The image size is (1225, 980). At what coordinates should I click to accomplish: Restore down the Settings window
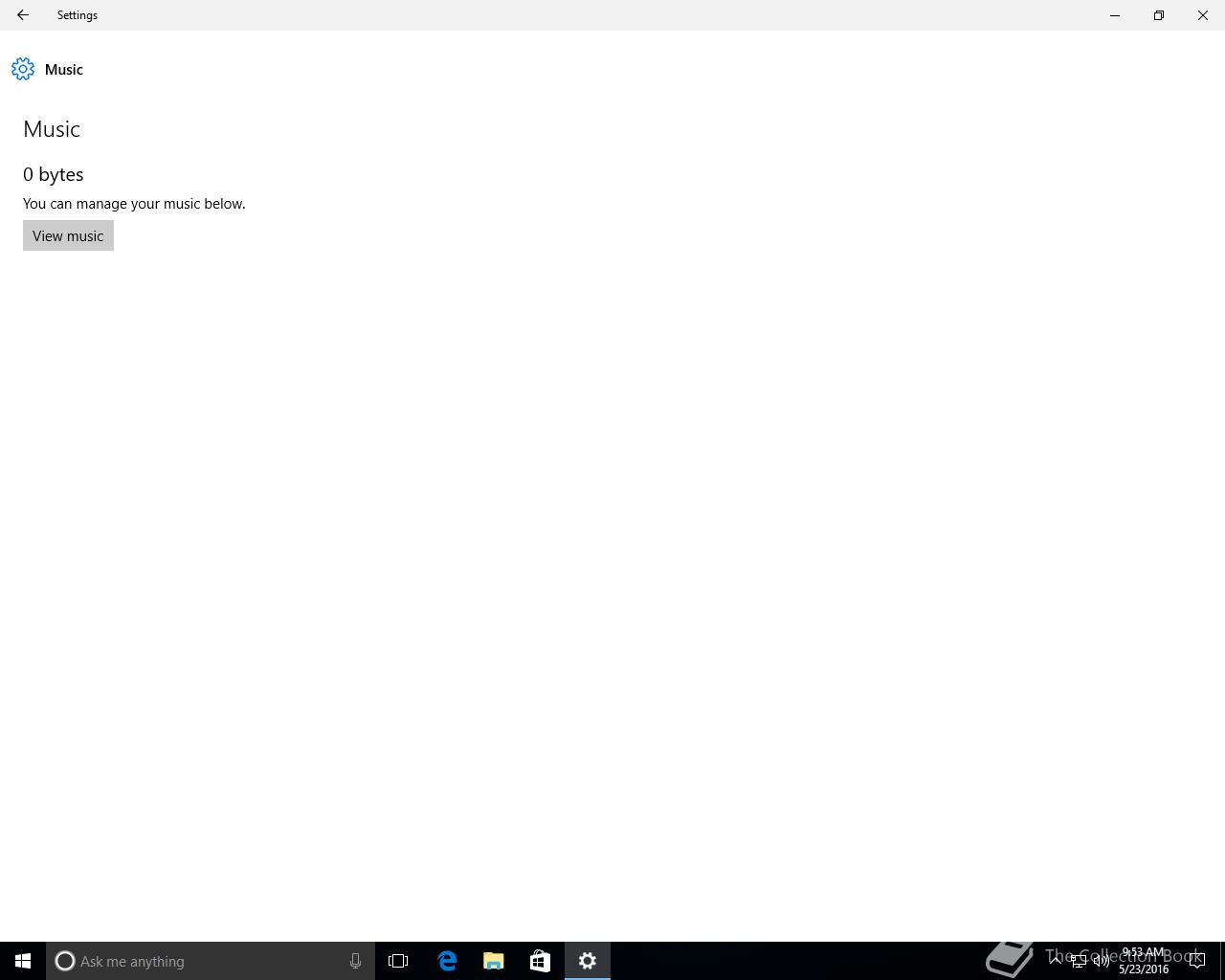(1159, 15)
